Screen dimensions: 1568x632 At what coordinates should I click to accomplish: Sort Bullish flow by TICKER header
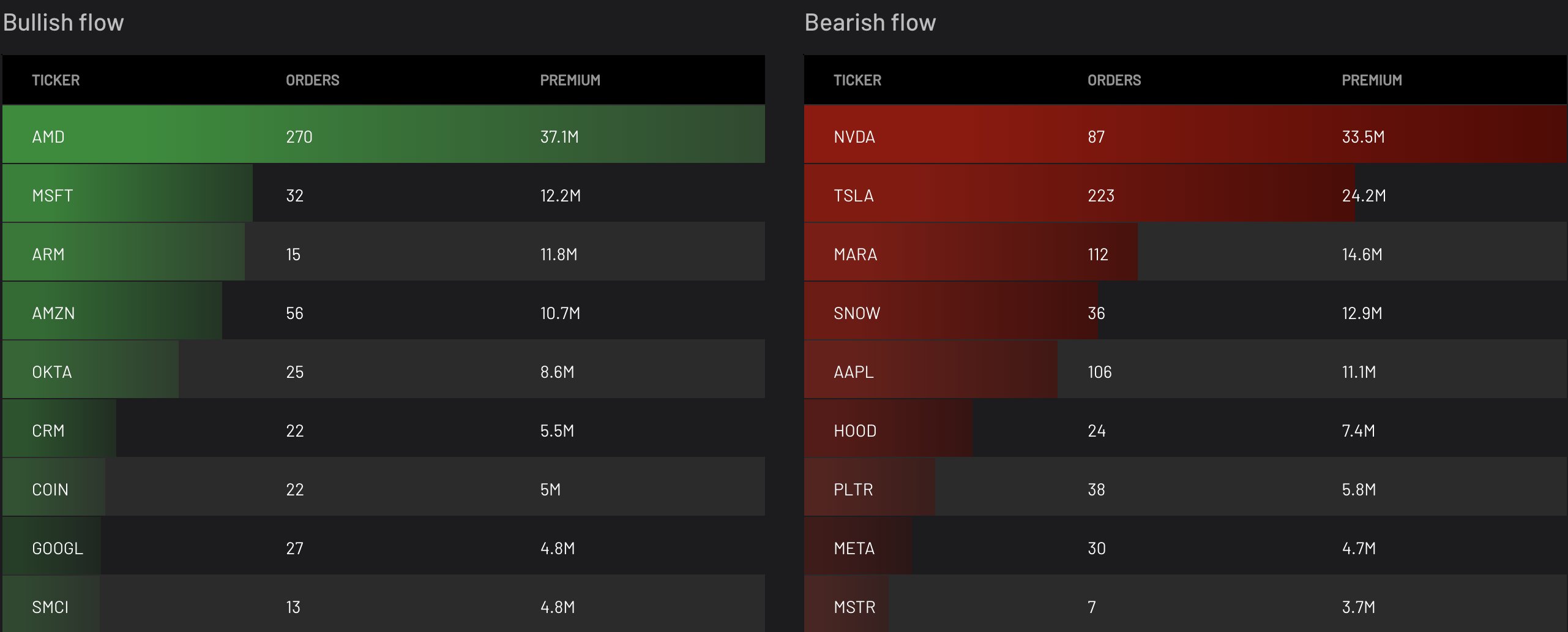click(56, 80)
